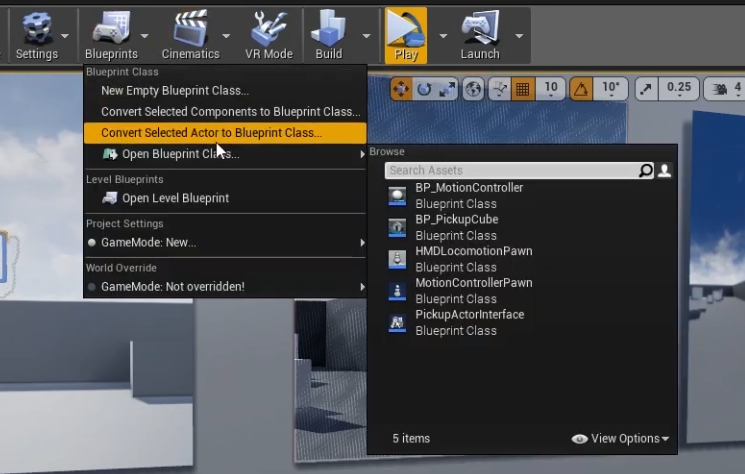The image size is (745, 474).
Task: Click the BP_MotionController thumbnail
Action: 397,196
